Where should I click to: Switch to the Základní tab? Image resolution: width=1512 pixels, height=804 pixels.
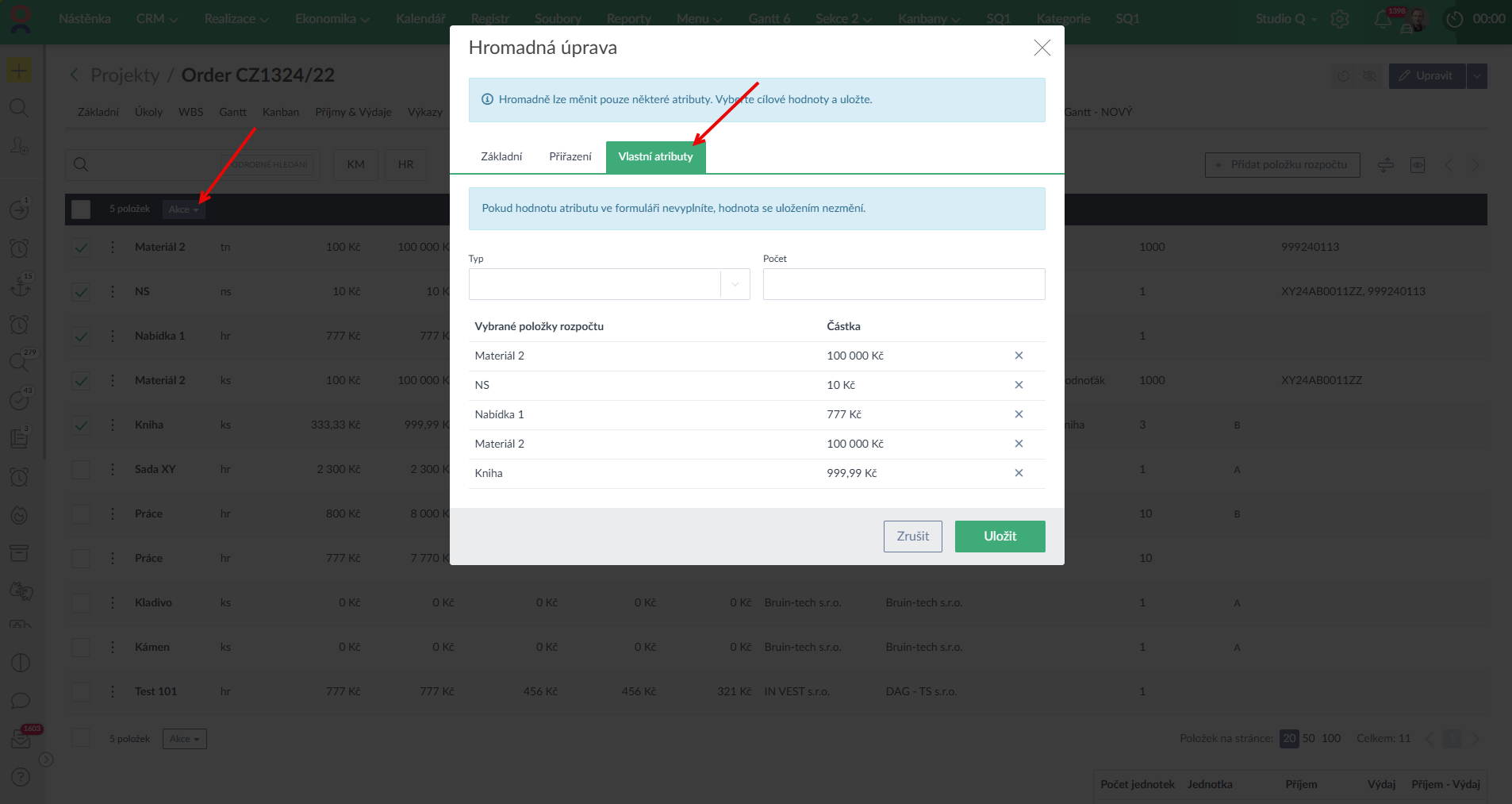pos(501,157)
